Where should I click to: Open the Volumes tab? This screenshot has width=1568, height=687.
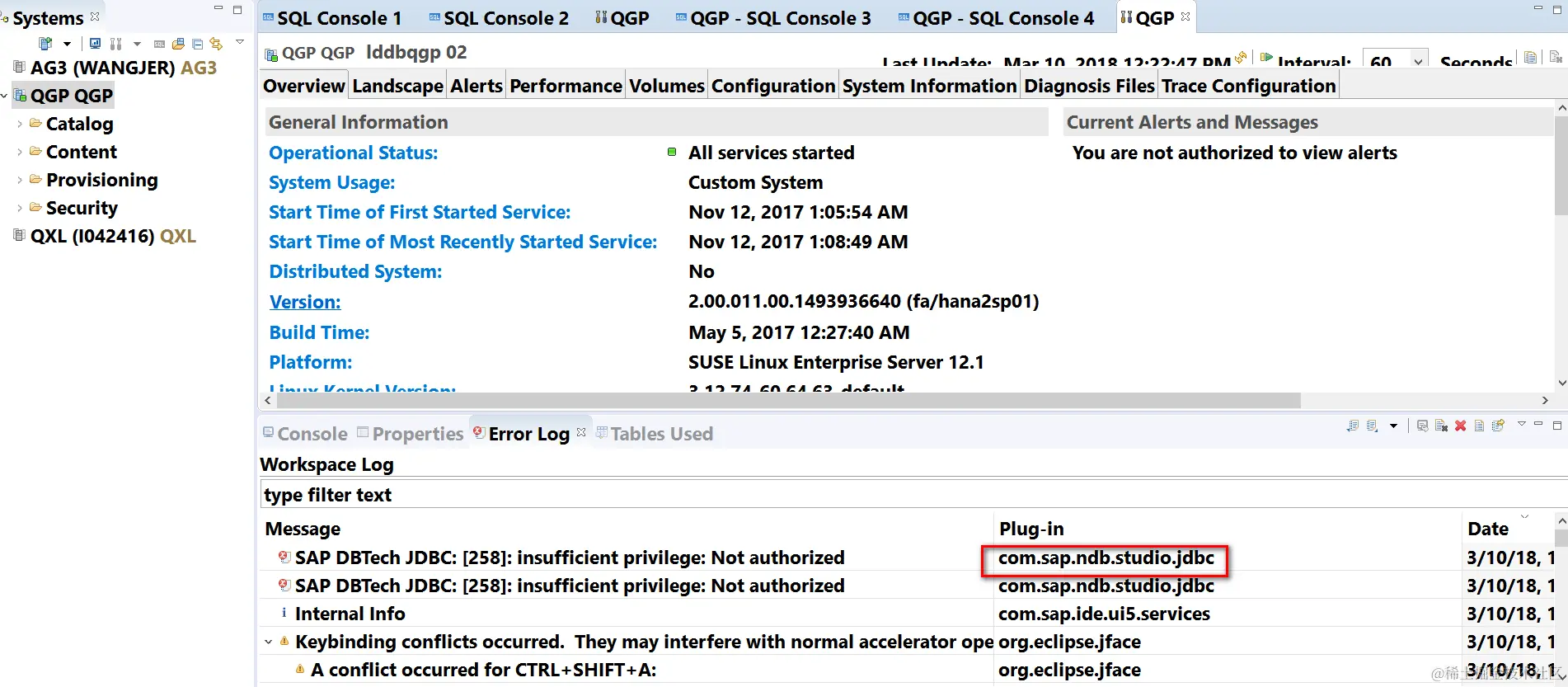tap(667, 86)
